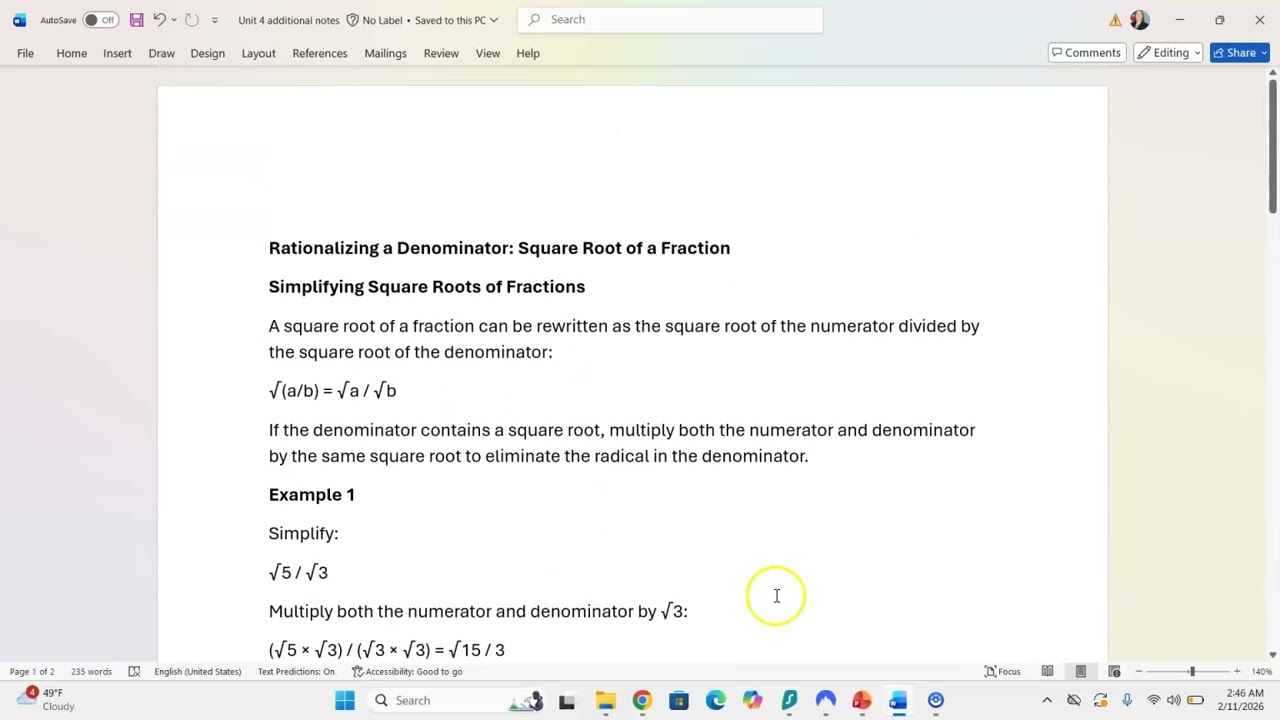Screen dimensions: 1280x720
Task: Open Customize Quick Access Toolbar dropdown
Action: [x=214, y=20]
